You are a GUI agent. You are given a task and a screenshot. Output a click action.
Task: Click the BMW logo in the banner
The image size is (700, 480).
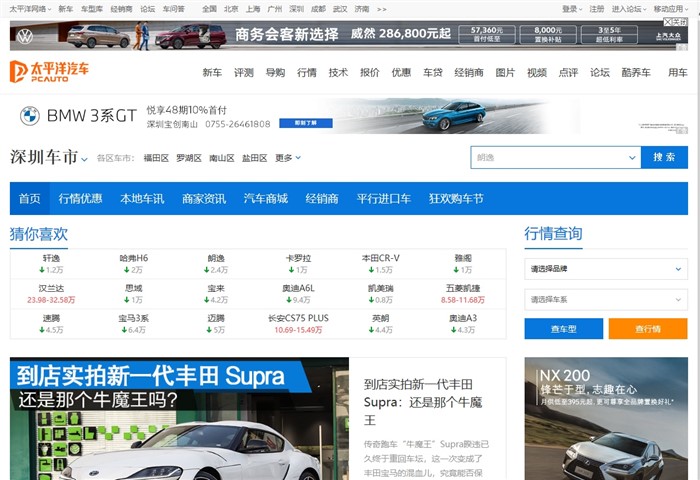[30, 116]
